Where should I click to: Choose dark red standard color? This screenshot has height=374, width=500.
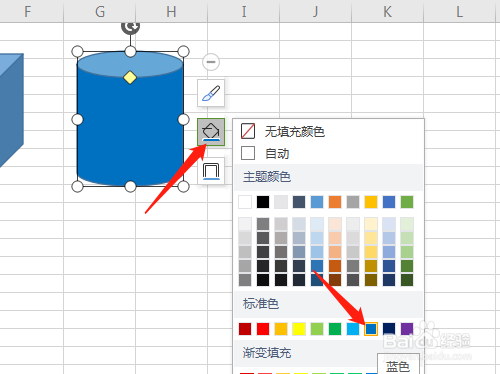pyautogui.click(x=245, y=329)
